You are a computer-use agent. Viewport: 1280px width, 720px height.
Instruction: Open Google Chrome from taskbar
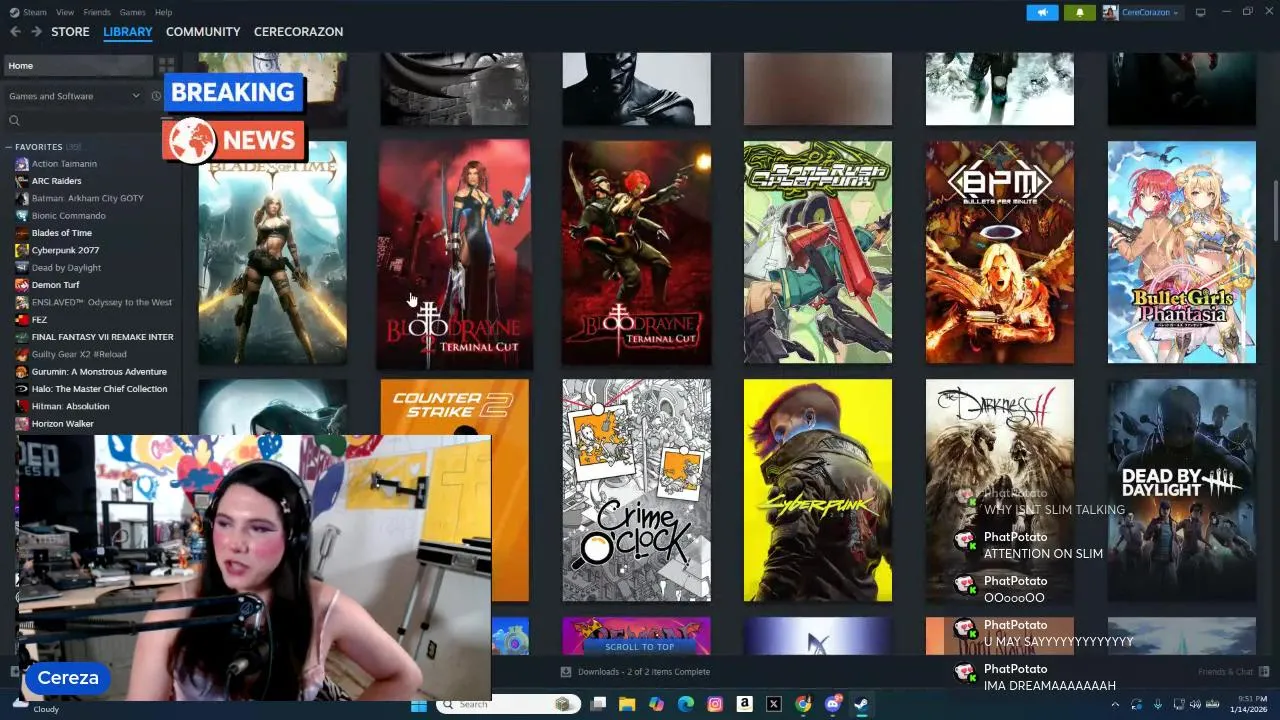click(803, 704)
